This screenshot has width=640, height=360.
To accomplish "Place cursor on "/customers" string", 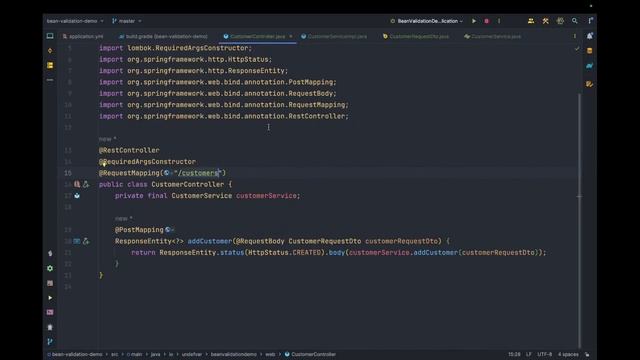I will pos(198,173).
